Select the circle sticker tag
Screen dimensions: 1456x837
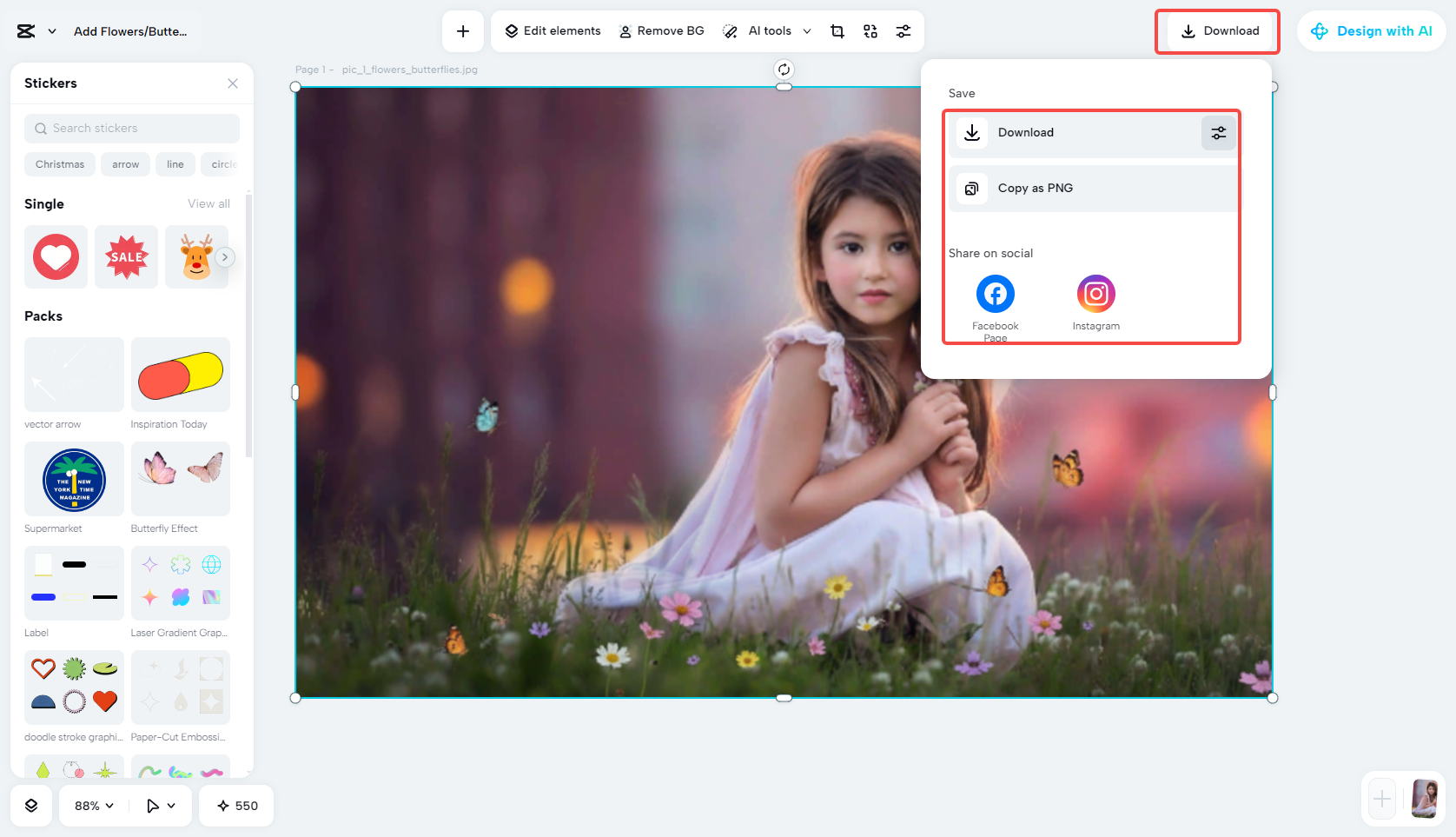pos(222,164)
